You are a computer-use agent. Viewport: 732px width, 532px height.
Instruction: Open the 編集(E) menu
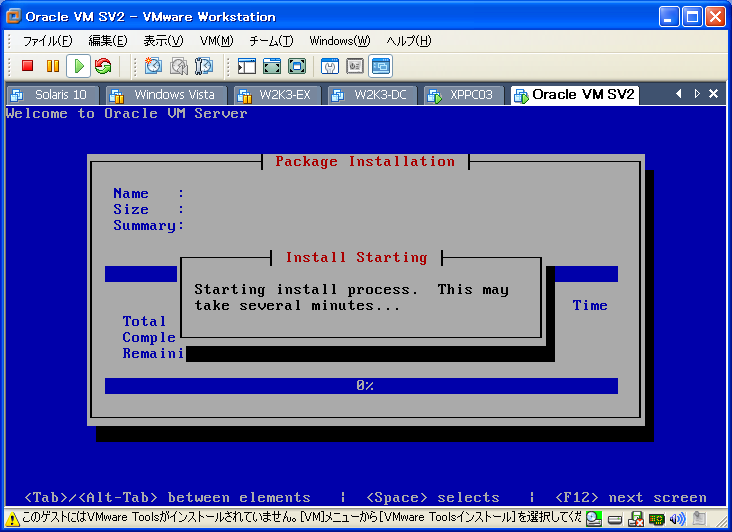108,41
